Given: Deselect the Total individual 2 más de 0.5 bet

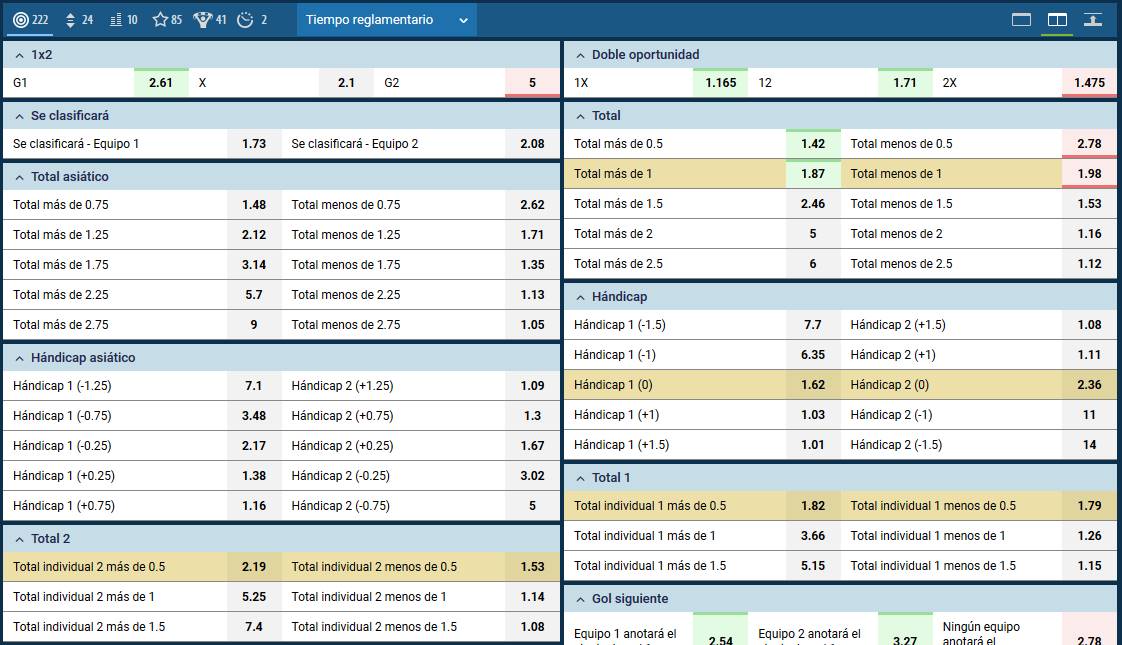Looking at the screenshot, I should (x=140, y=566).
